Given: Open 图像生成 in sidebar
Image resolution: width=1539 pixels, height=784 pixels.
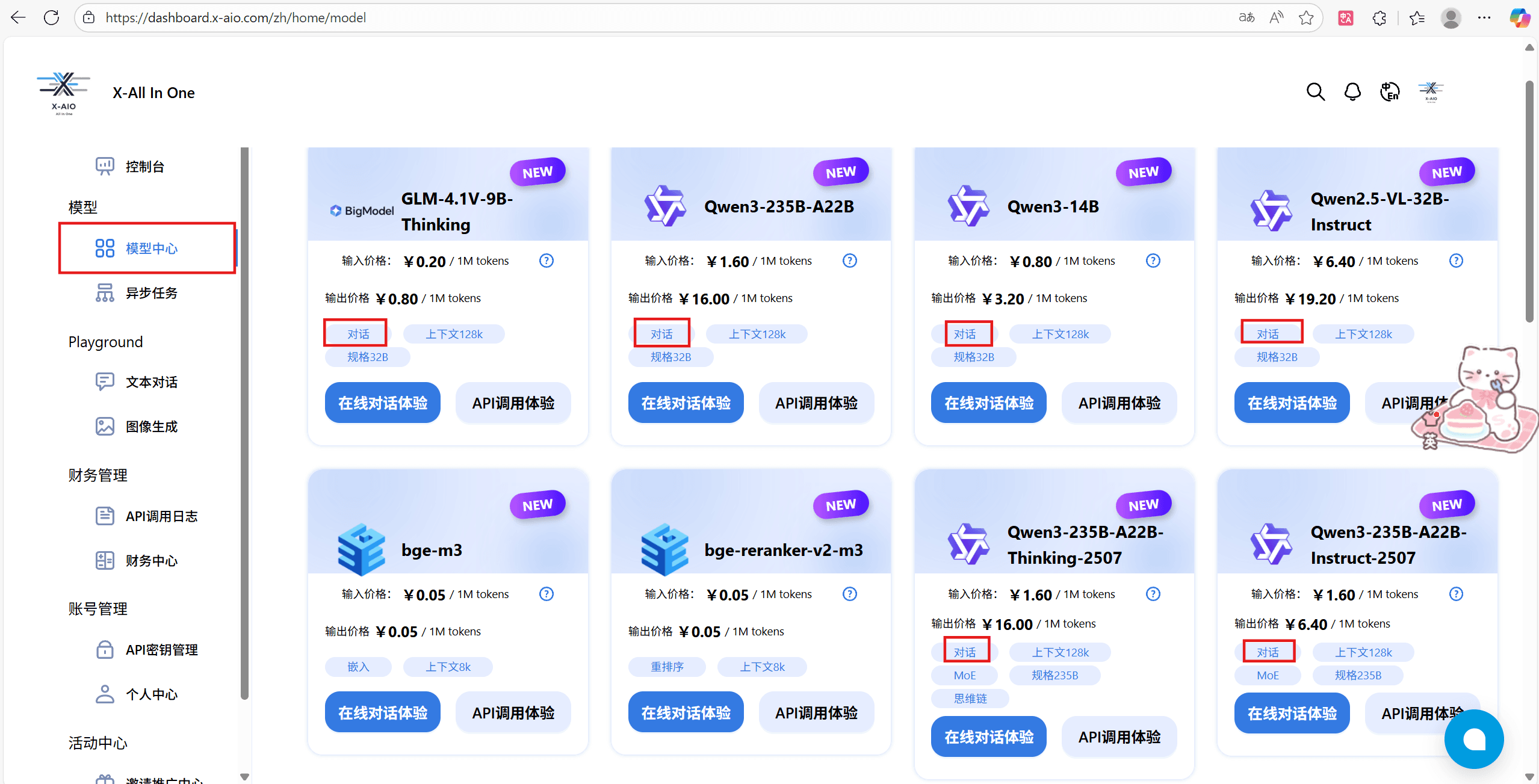Looking at the screenshot, I should pyautogui.click(x=151, y=427).
